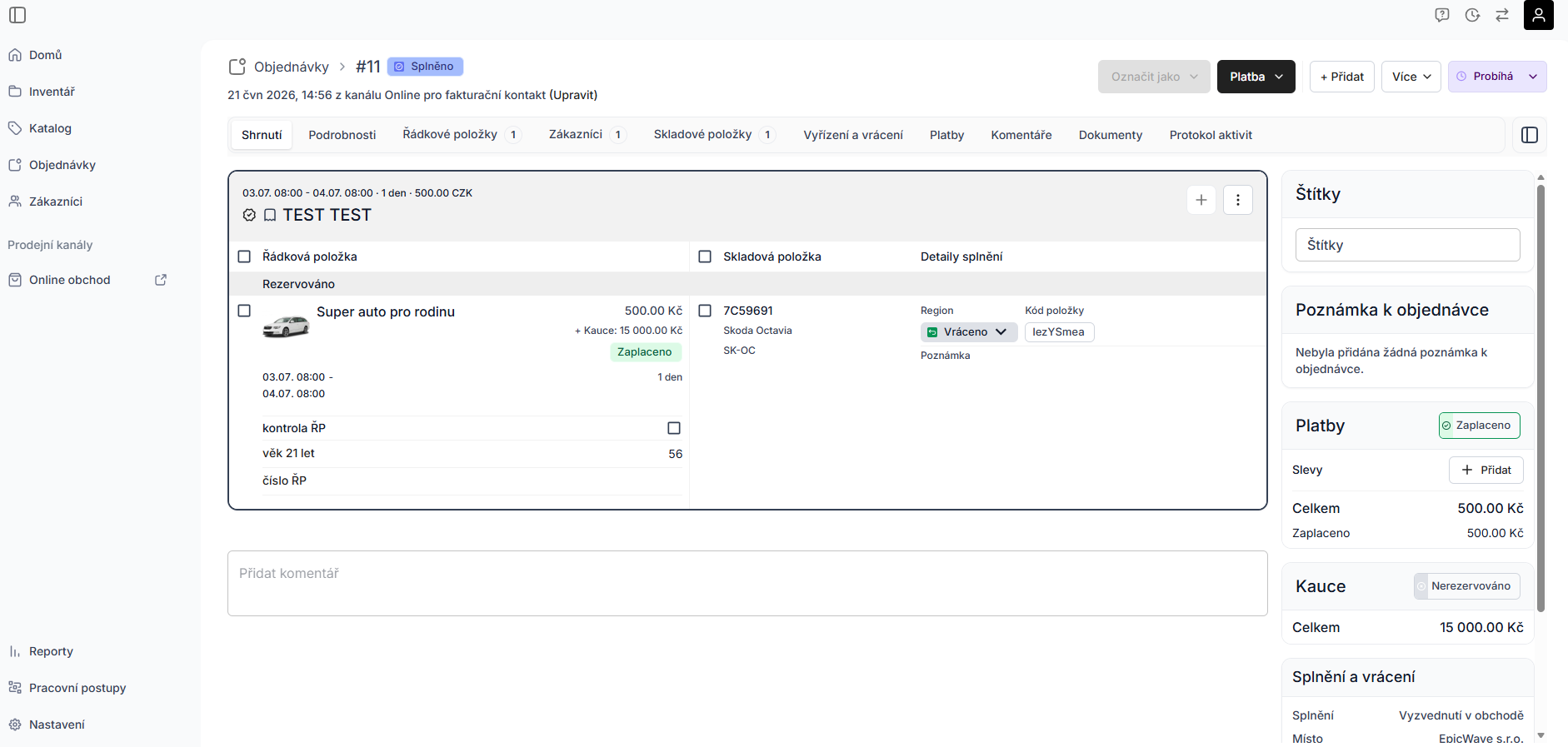Open the Protokol aktivit tab
Viewport: 1568px width, 747px height.
1211,135
